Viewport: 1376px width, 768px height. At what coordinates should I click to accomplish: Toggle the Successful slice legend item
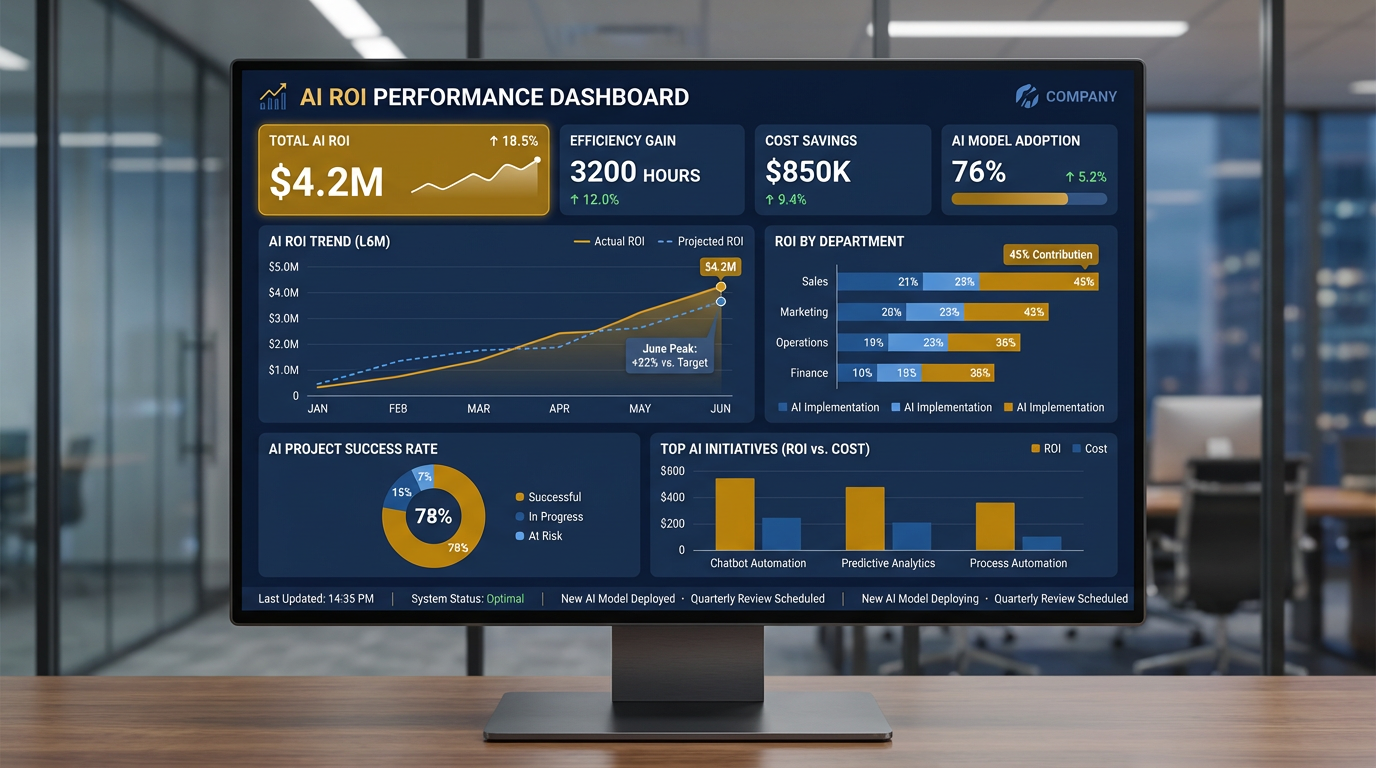click(548, 497)
